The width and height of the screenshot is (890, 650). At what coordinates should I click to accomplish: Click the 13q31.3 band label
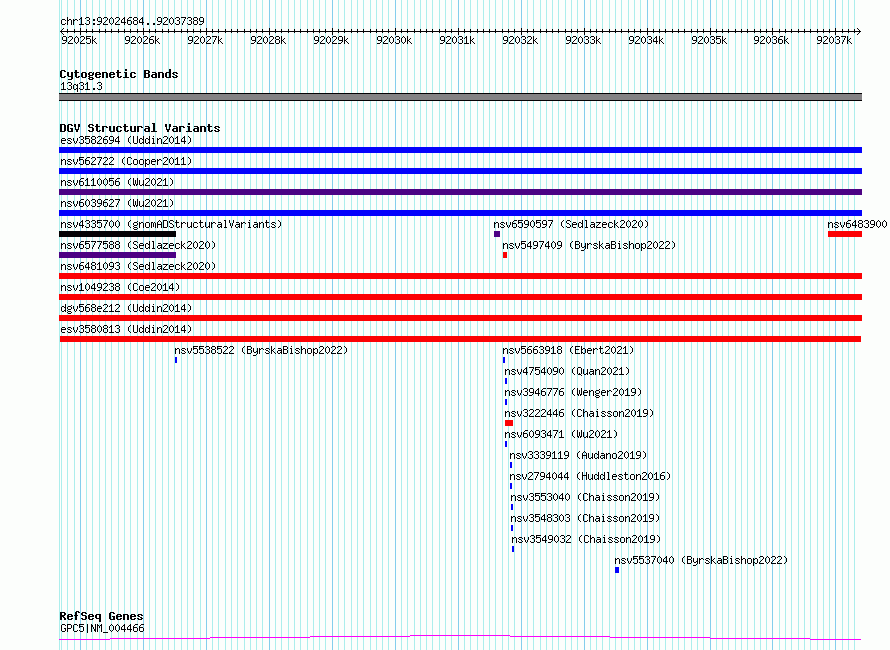pos(81,86)
